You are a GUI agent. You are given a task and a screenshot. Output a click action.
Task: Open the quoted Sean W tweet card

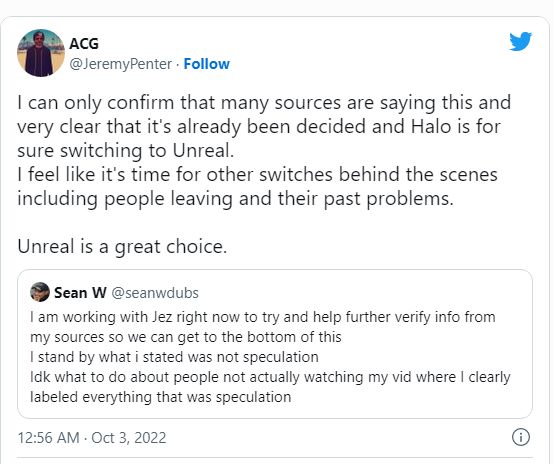point(275,344)
